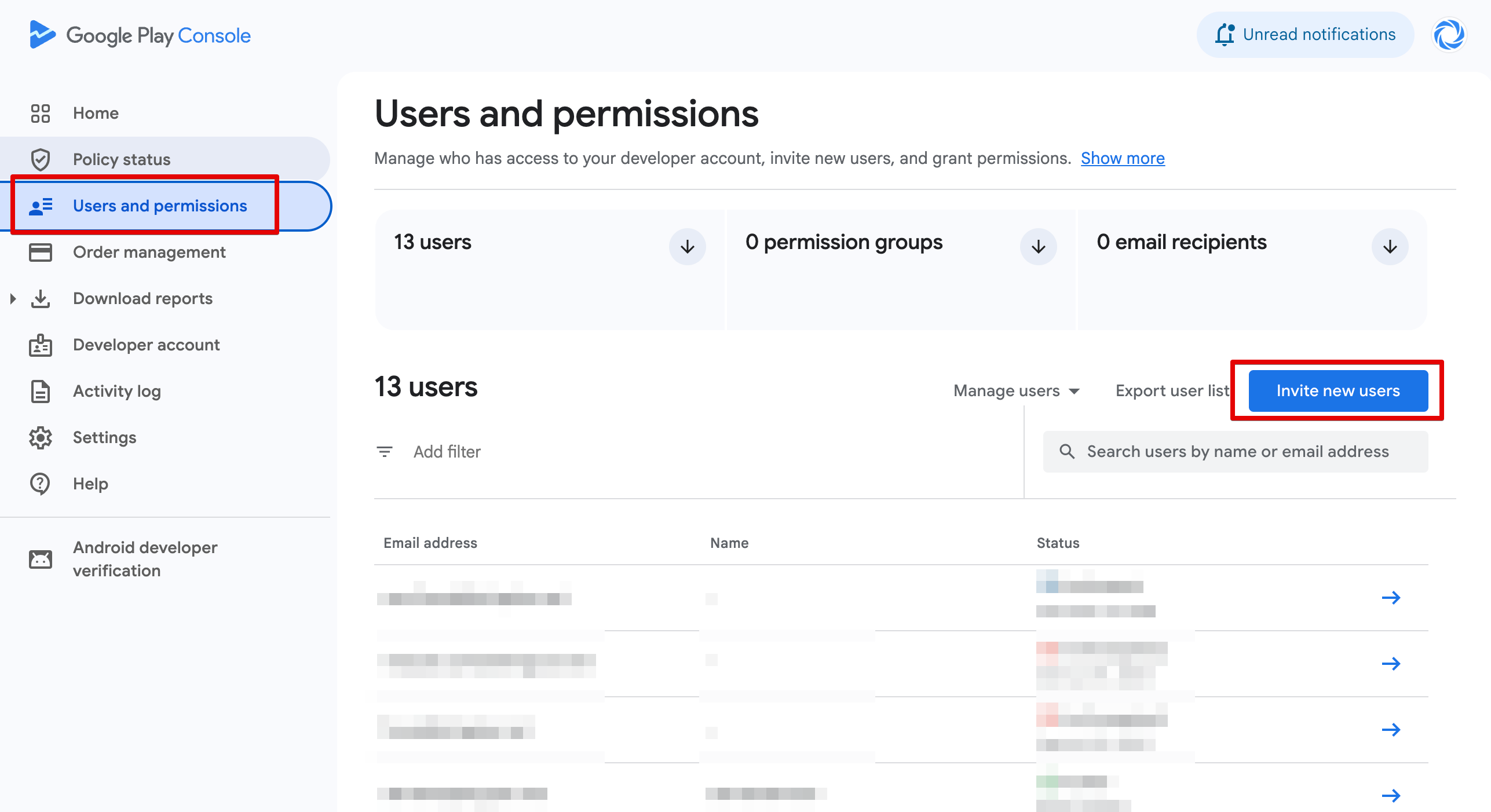Click the Settings gear icon

click(x=41, y=438)
